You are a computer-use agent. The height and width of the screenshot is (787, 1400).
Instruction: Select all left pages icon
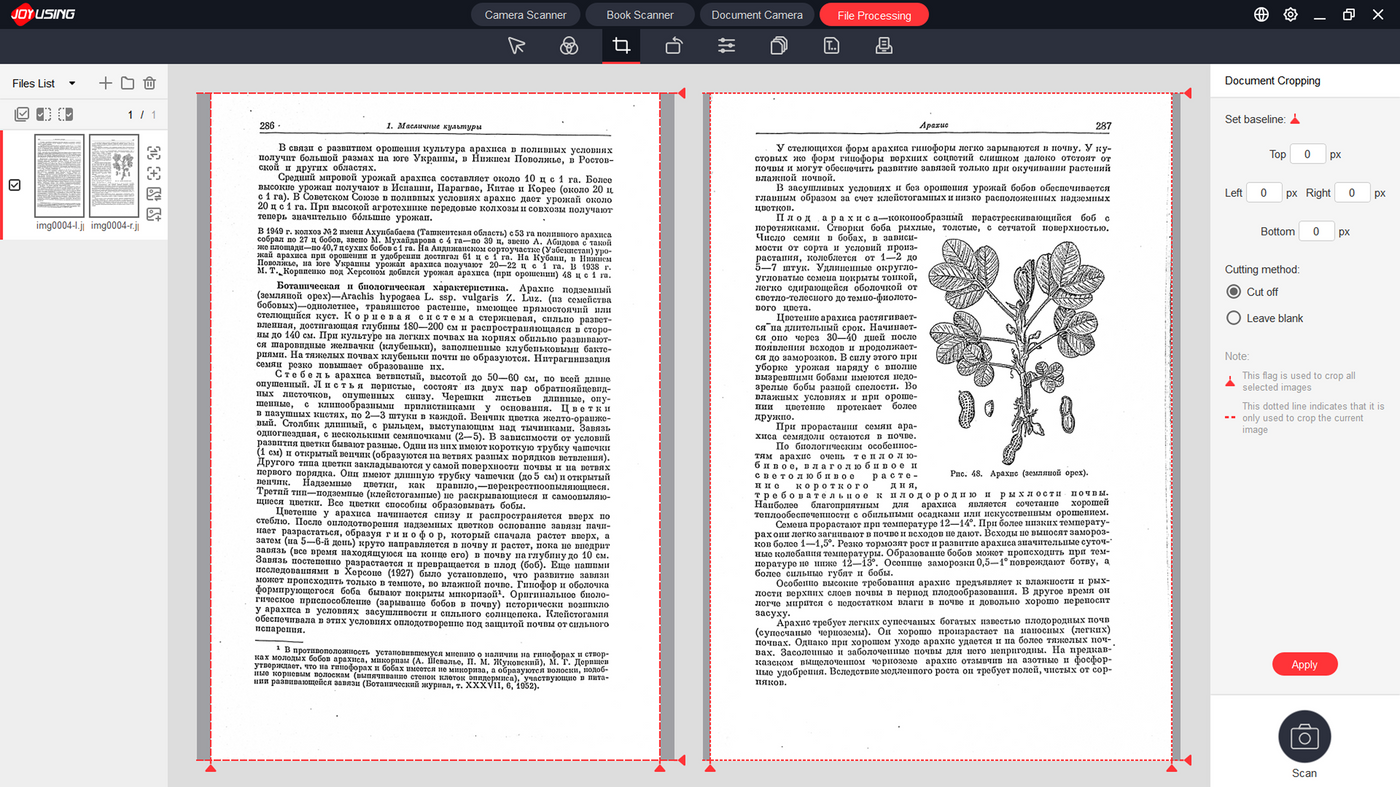pos(44,115)
